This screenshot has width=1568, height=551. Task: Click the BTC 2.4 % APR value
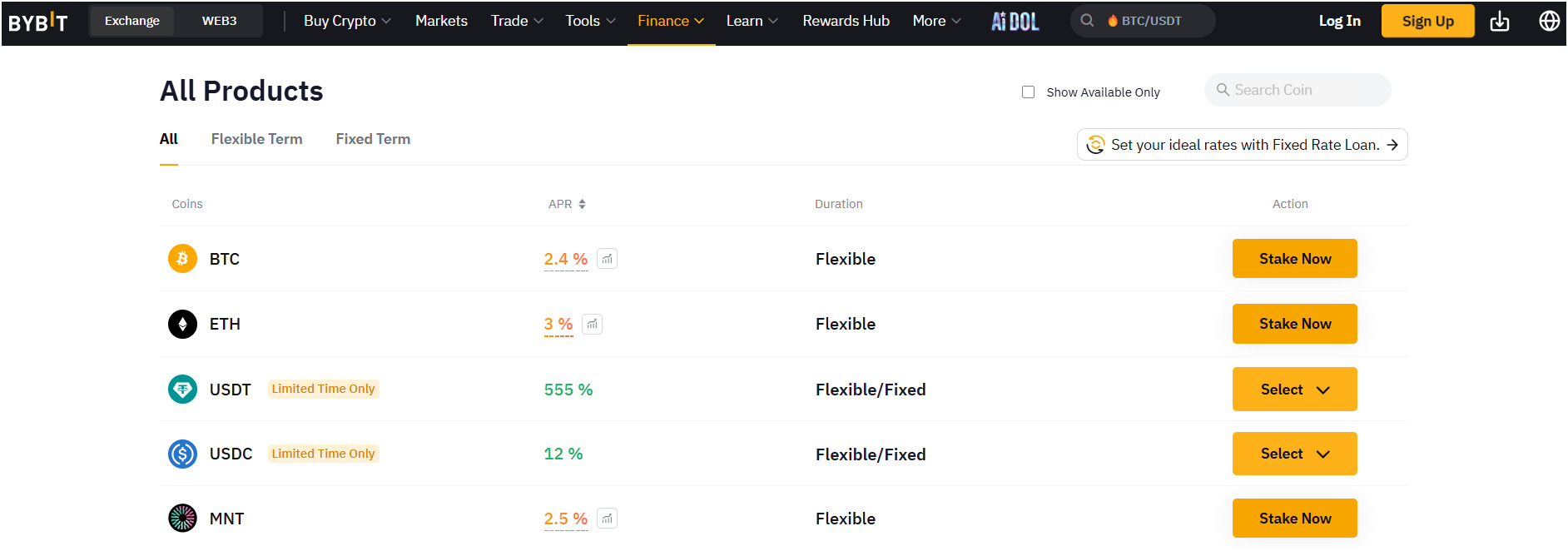tap(566, 259)
